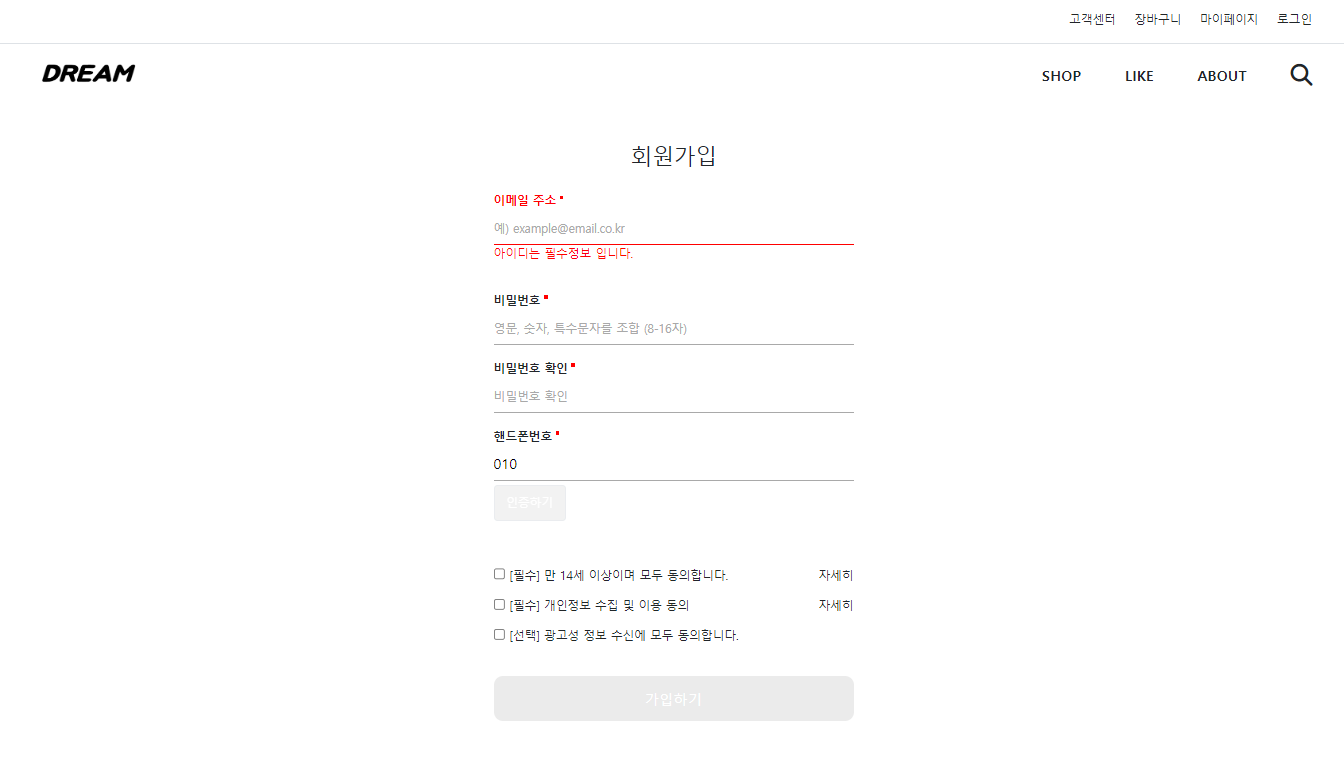
Task: Open the ABOUT page
Action: [x=1221, y=75]
